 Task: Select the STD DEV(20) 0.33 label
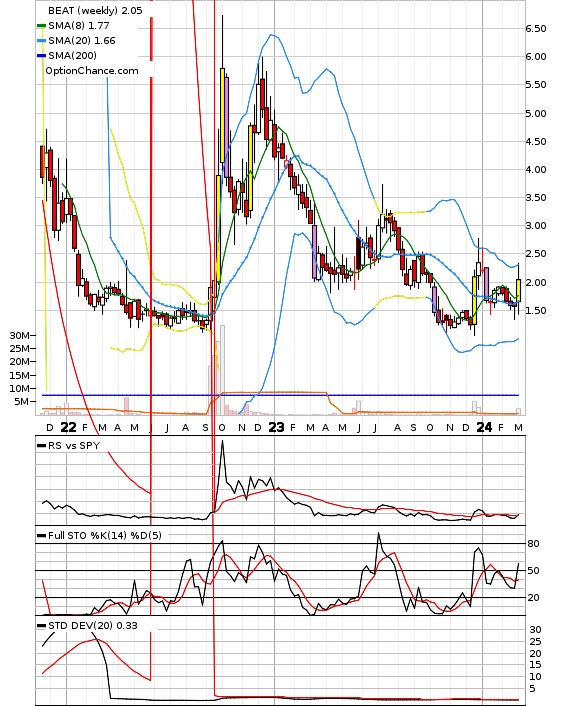(92, 625)
